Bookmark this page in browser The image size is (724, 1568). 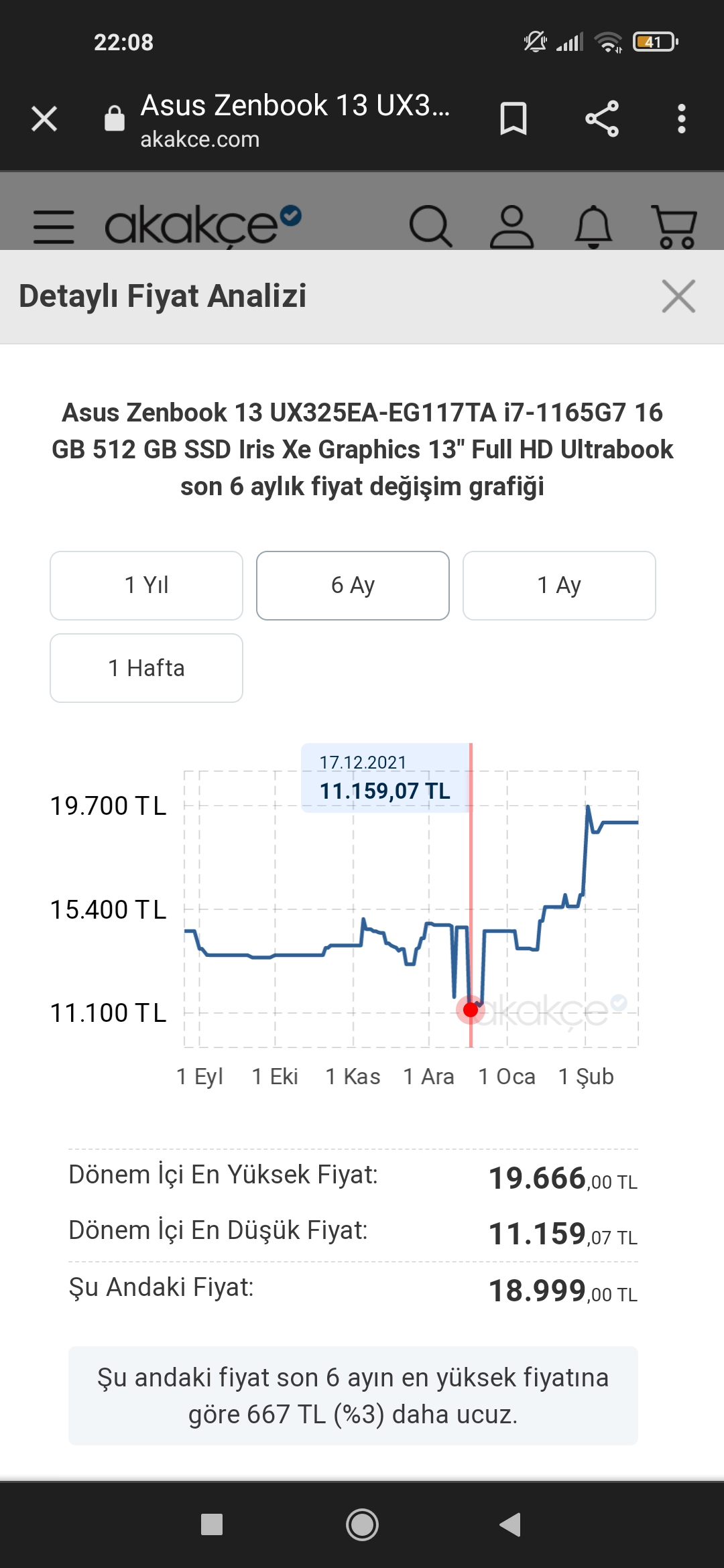coord(514,119)
